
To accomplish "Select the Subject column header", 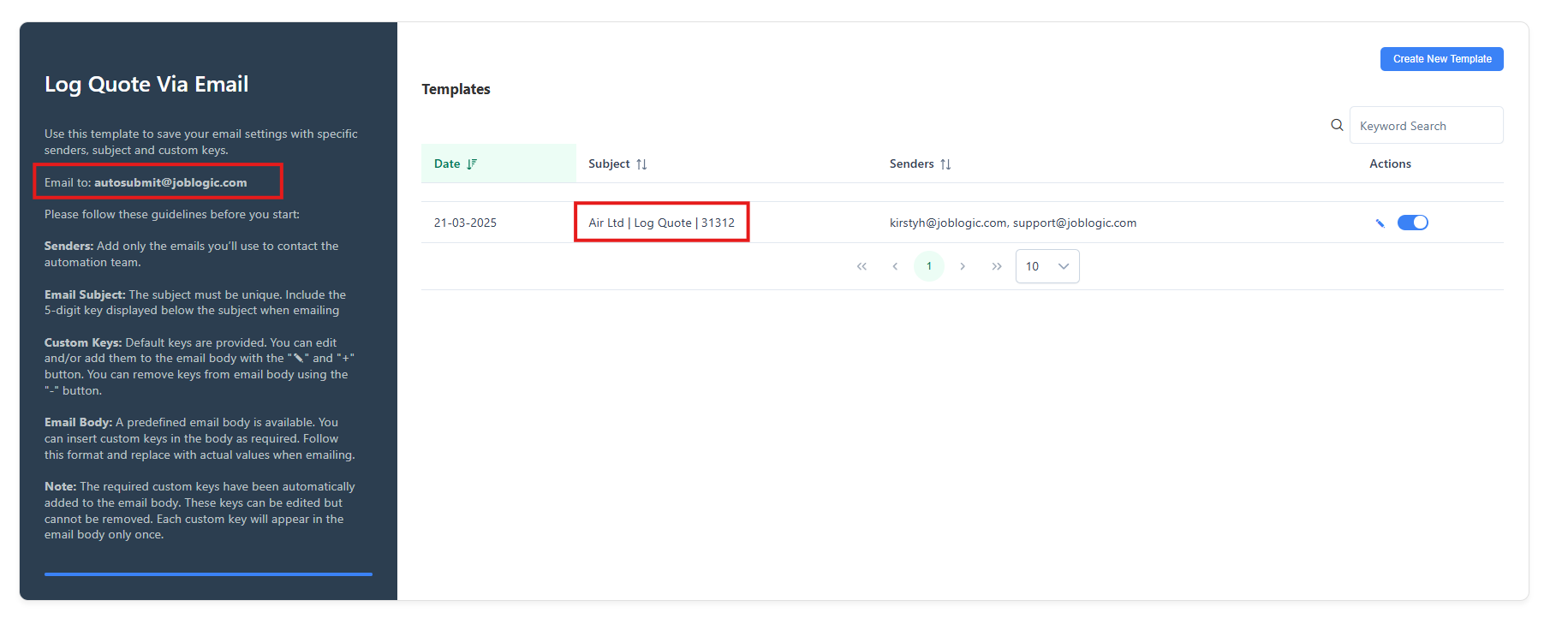I will tap(609, 163).
